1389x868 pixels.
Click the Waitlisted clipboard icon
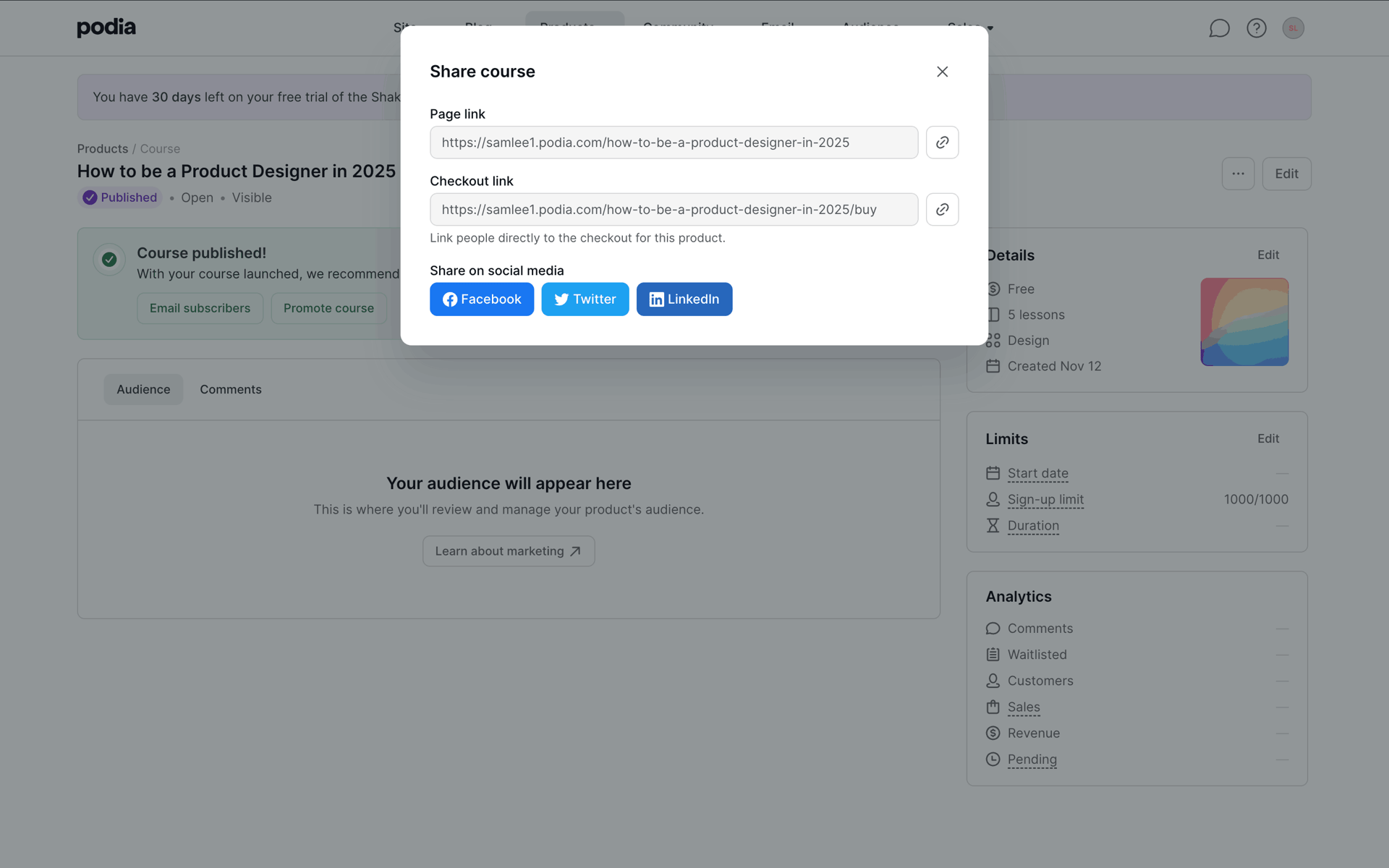[993, 655]
